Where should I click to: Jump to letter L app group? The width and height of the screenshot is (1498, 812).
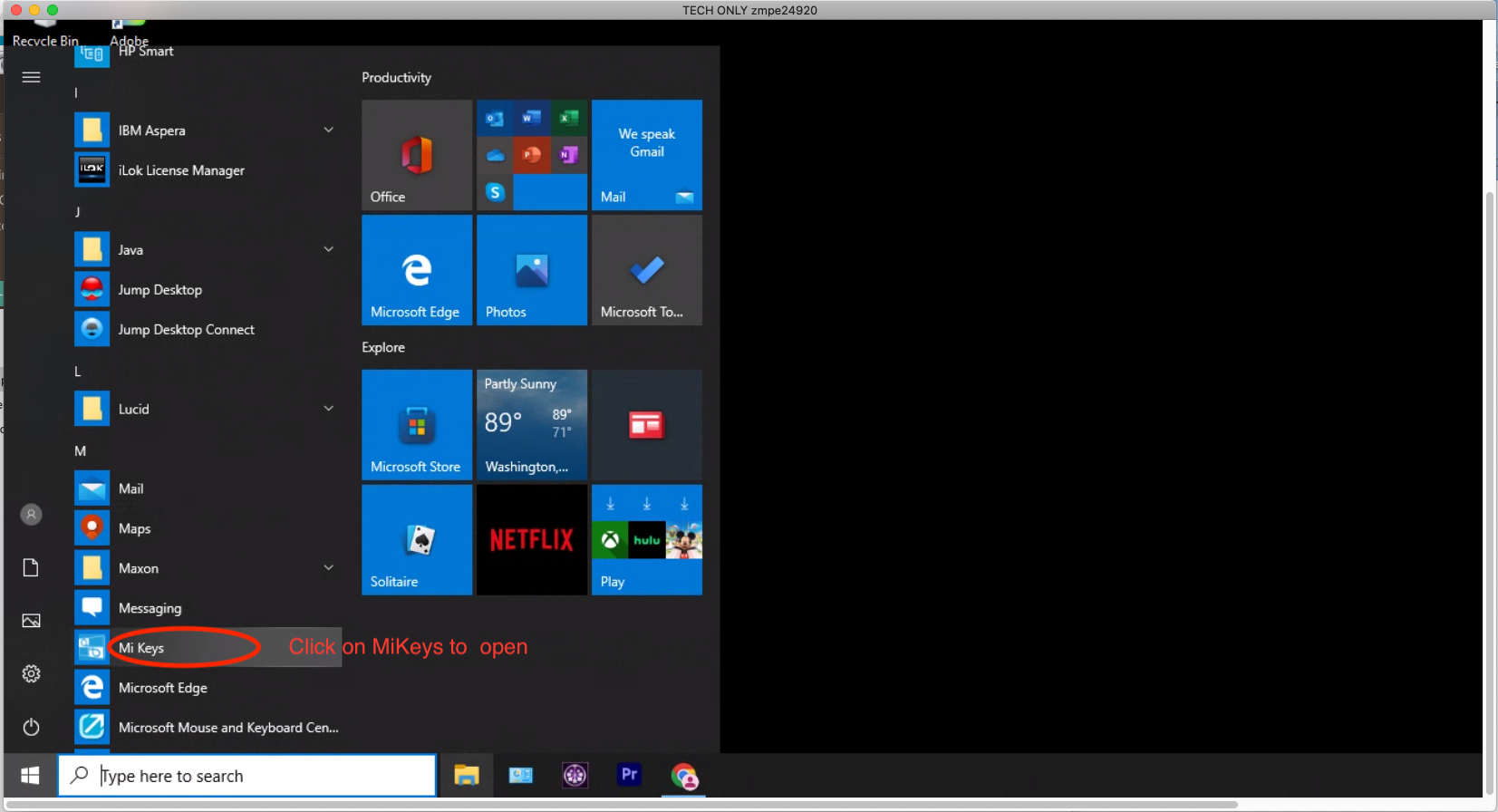click(x=78, y=371)
